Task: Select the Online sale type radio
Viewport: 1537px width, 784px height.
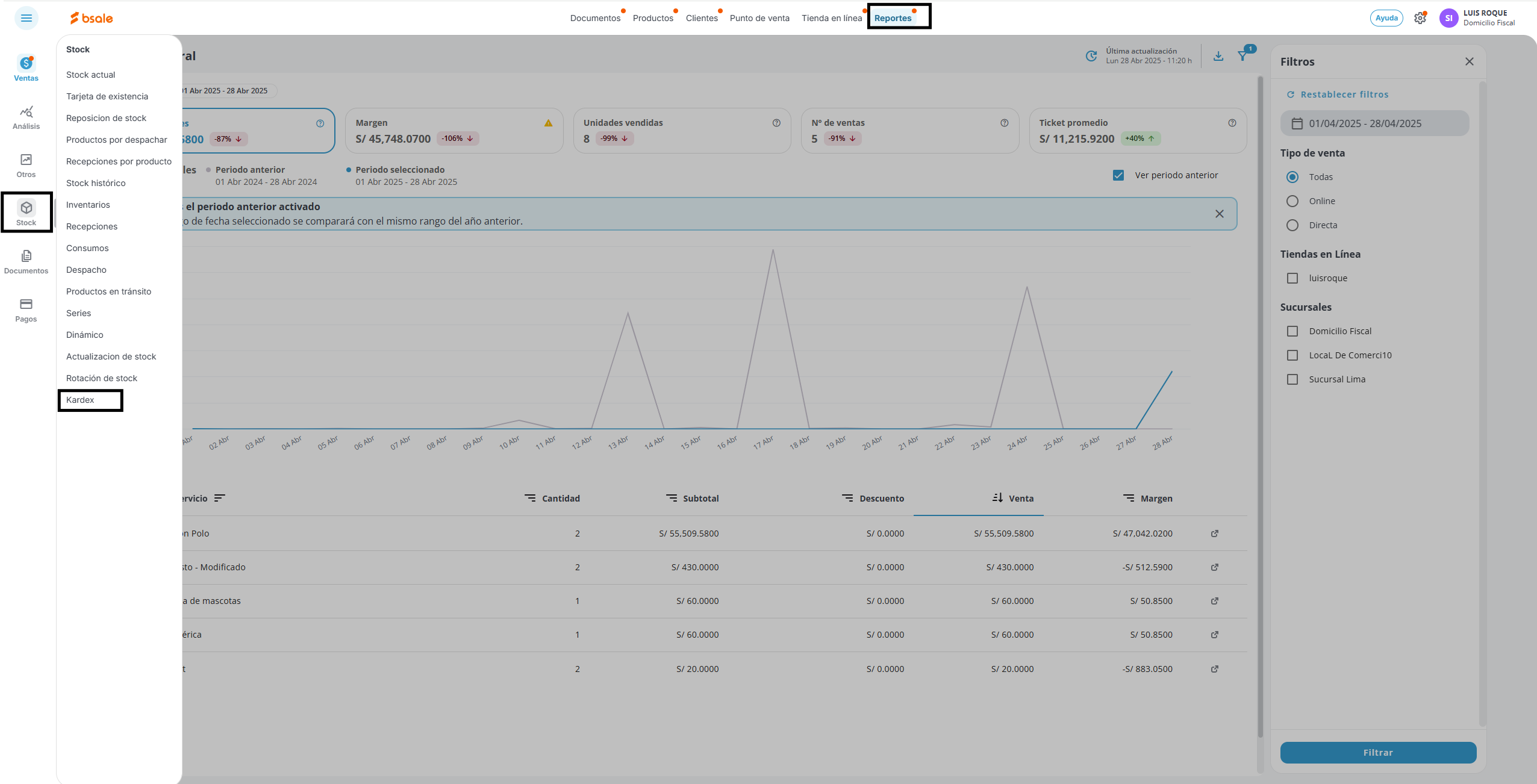Action: 1292,201
